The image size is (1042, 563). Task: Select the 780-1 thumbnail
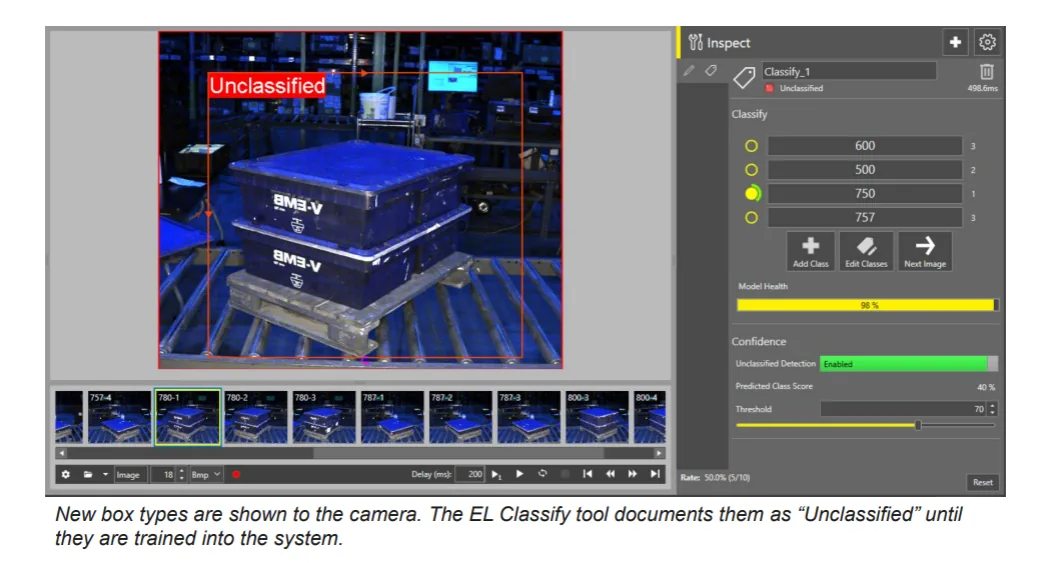point(187,417)
